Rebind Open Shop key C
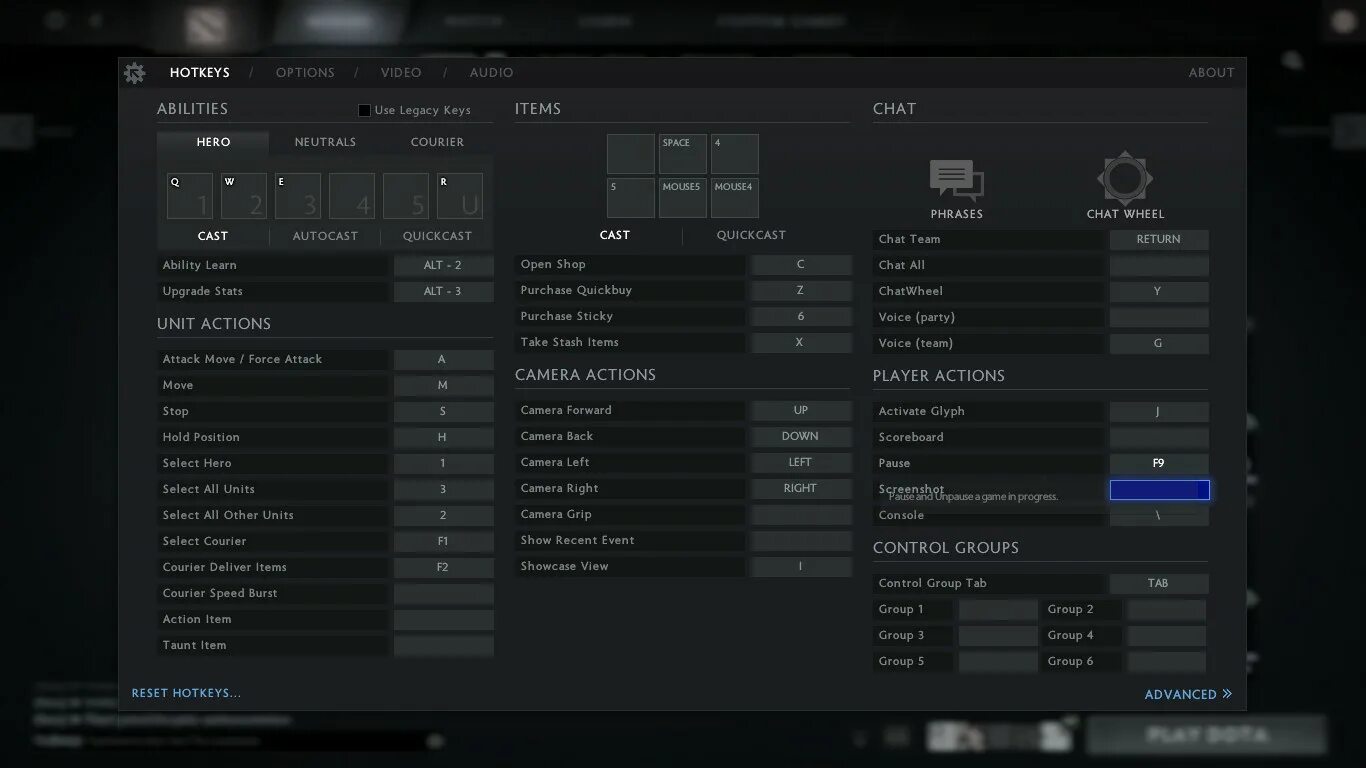The height and width of the screenshot is (768, 1366). click(x=801, y=264)
